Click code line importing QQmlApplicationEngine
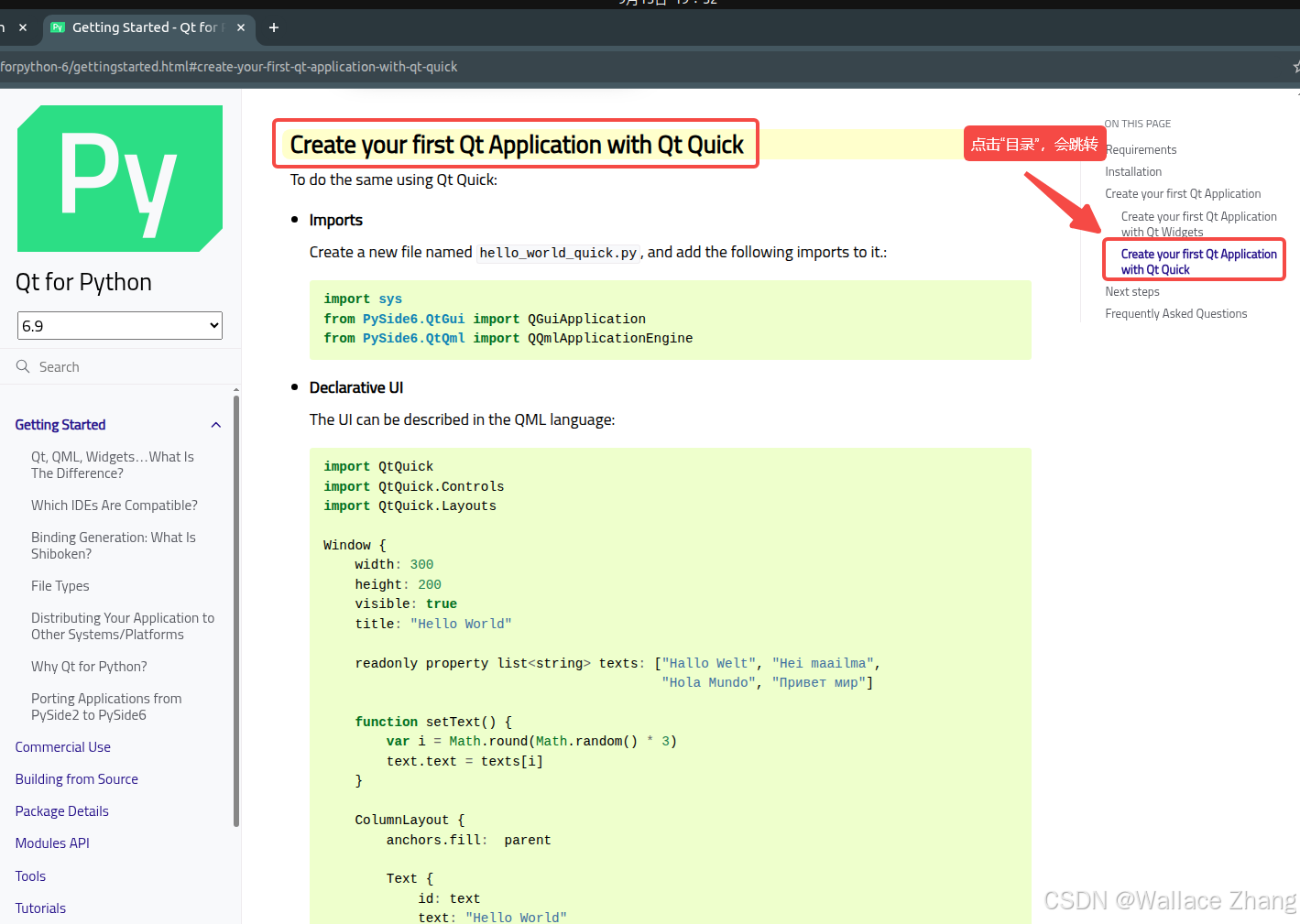Screen dimensions: 1300x924 pos(508,338)
